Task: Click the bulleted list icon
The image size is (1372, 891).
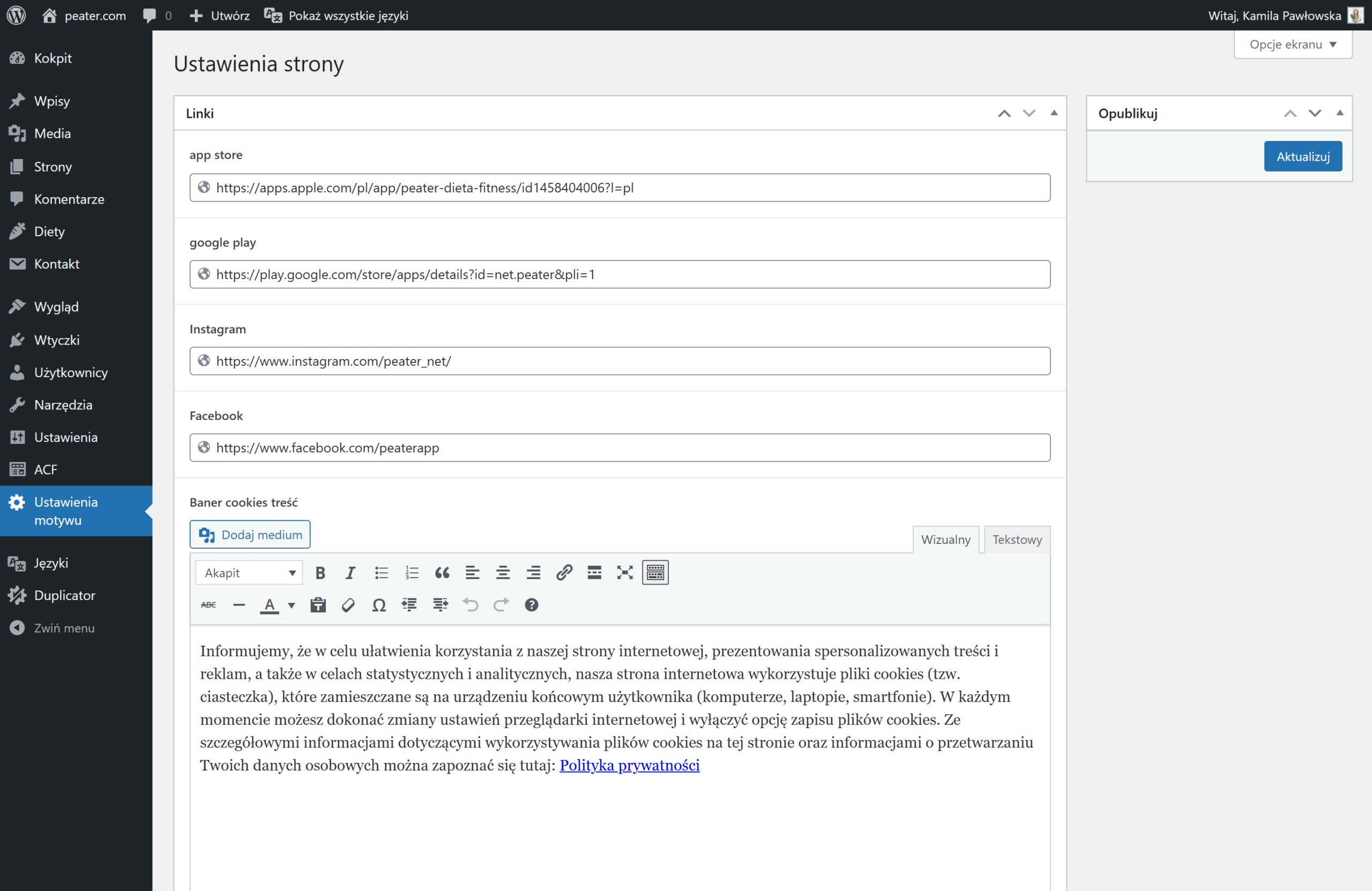Action: pyautogui.click(x=381, y=572)
